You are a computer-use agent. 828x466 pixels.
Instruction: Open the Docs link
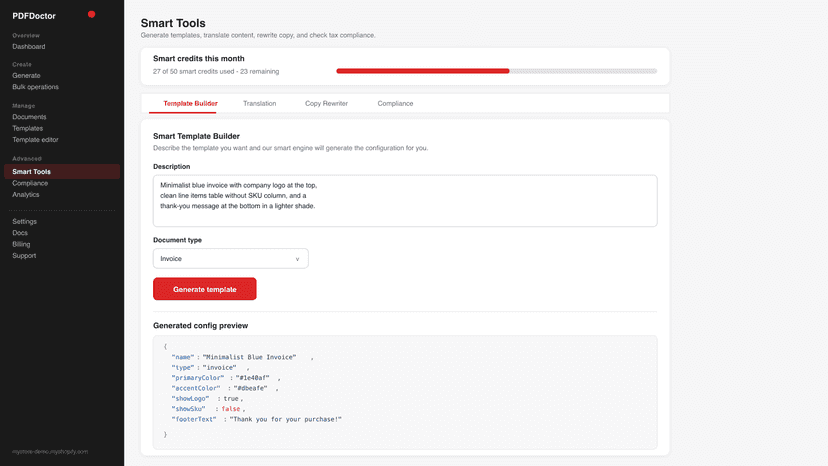tap(20, 233)
